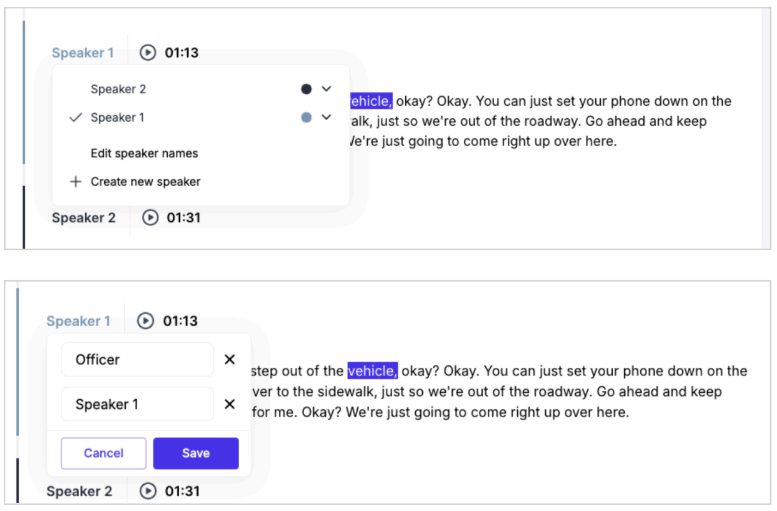Expand the chevron next to Speaker 2

pyautogui.click(x=326, y=89)
